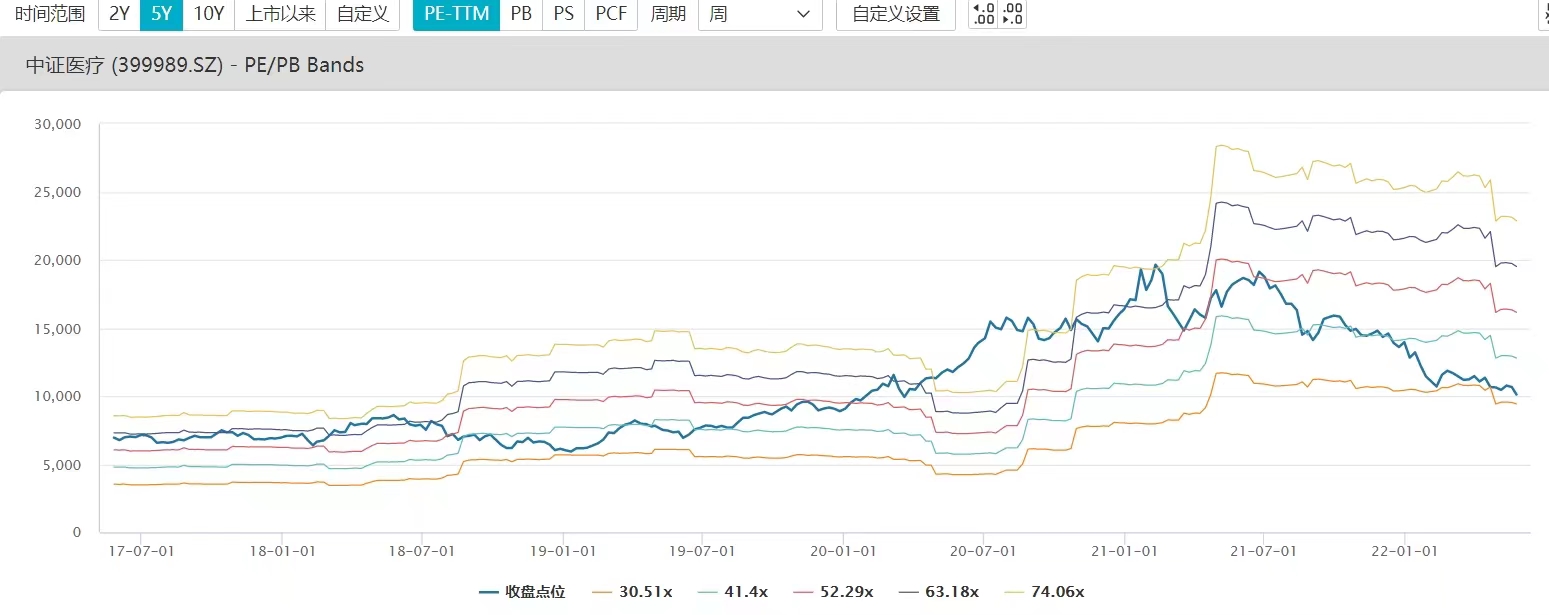
Task: Choose the 自定义 custom time range
Action: [363, 14]
